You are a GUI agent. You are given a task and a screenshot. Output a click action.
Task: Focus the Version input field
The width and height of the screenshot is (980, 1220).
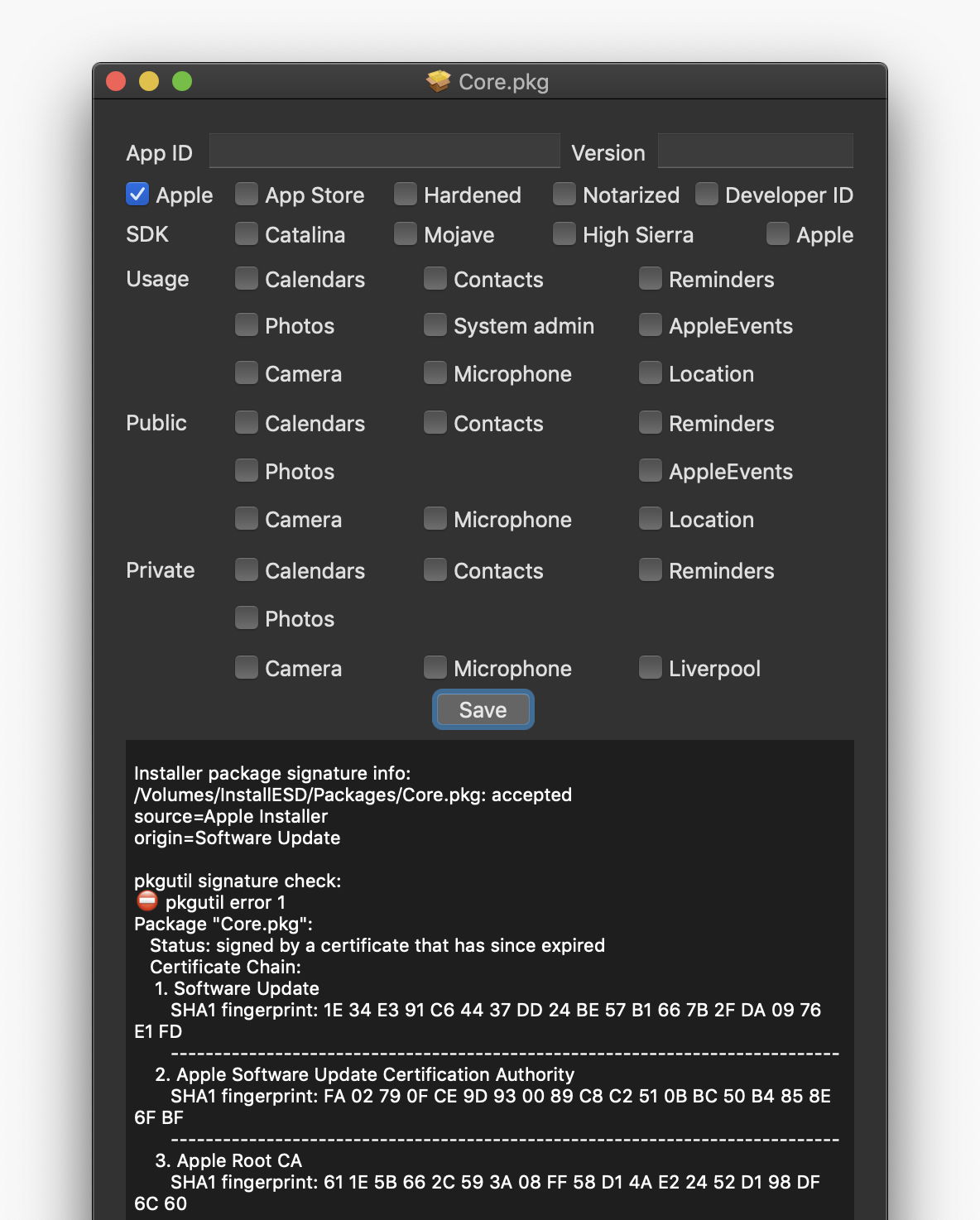click(755, 151)
